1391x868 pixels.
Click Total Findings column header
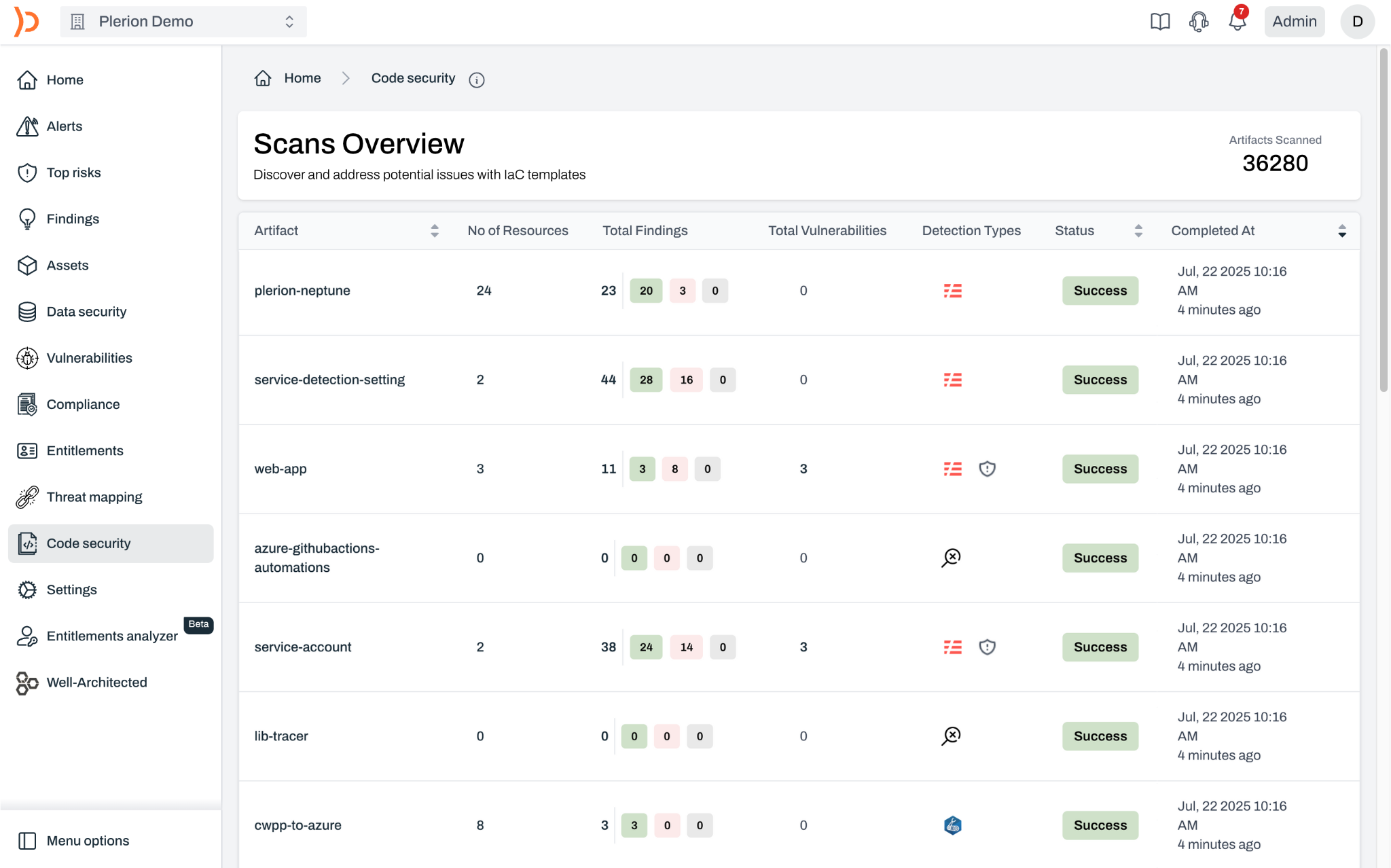click(645, 231)
